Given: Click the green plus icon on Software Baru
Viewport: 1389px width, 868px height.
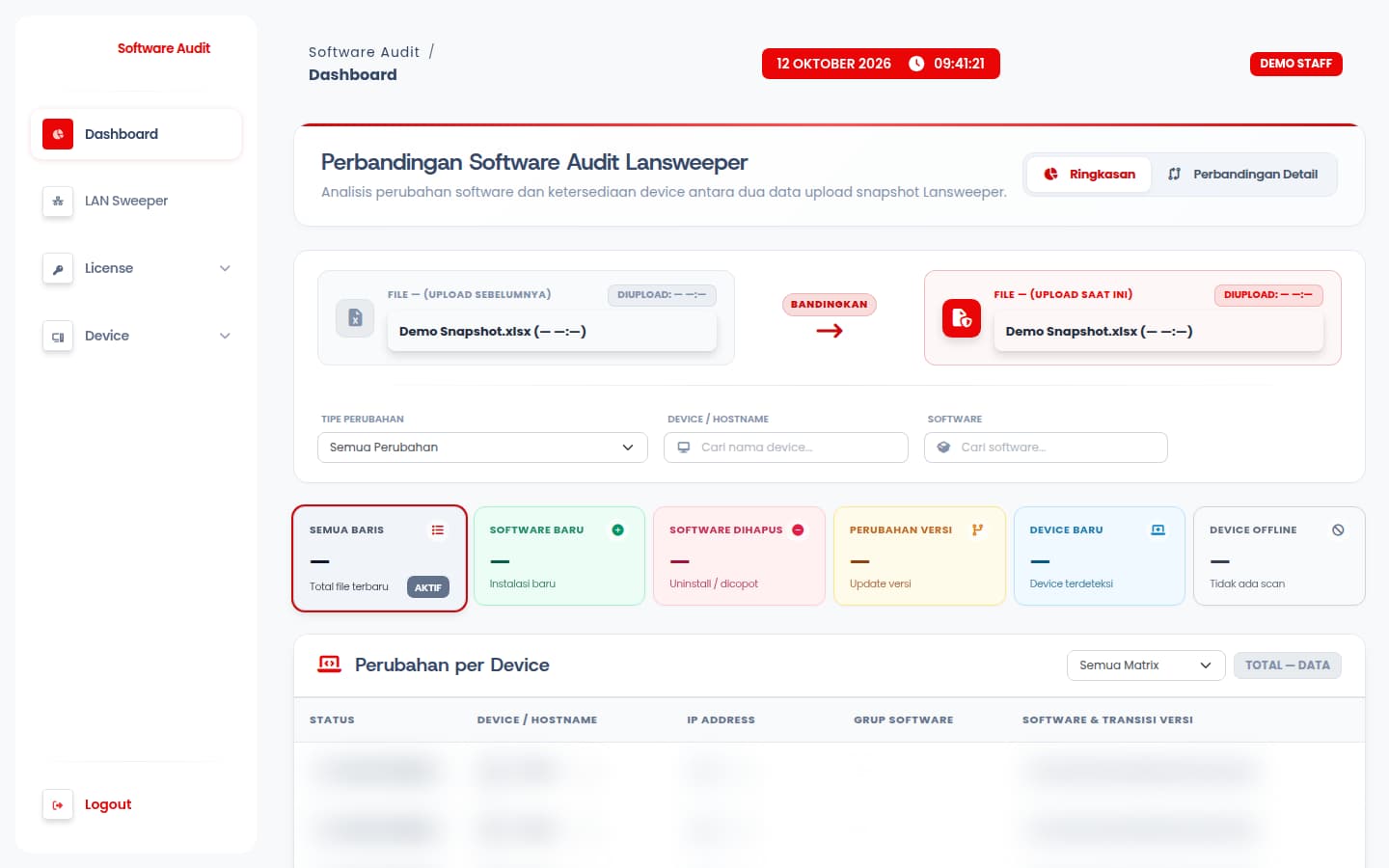Looking at the screenshot, I should tap(617, 529).
